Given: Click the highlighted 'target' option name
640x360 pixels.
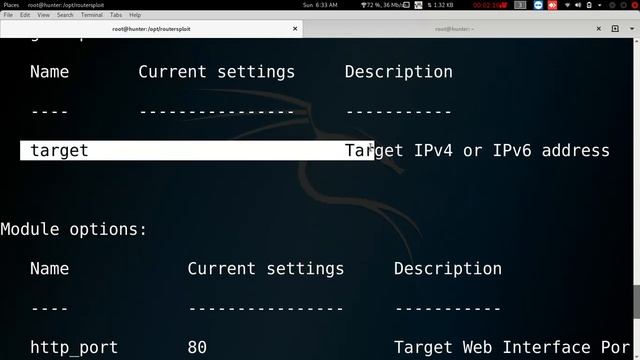Looking at the screenshot, I should (x=59, y=151).
